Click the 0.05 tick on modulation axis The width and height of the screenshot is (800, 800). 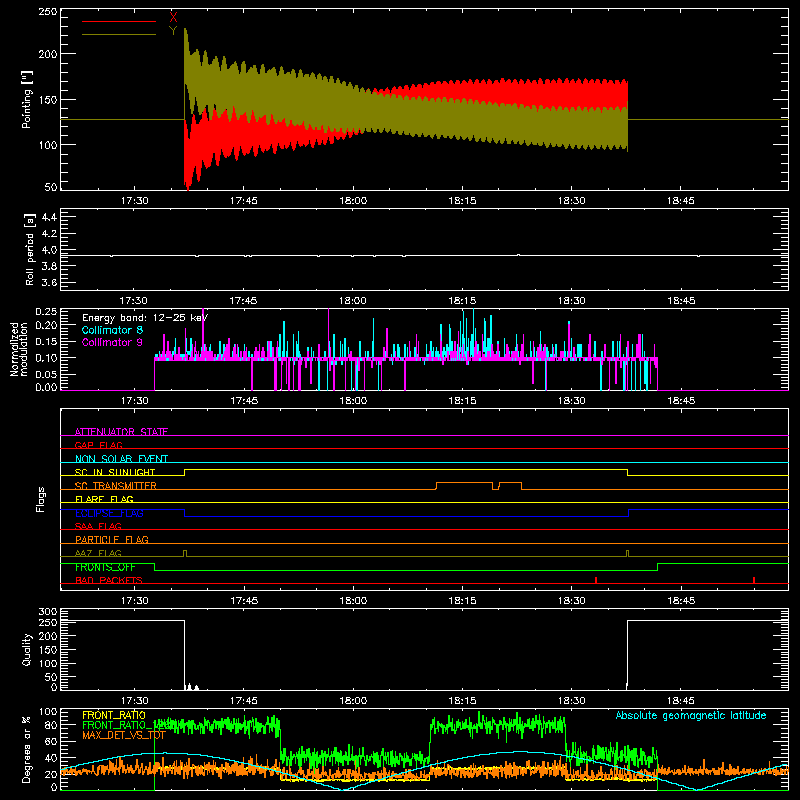pyautogui.click(x=46, y=374)
